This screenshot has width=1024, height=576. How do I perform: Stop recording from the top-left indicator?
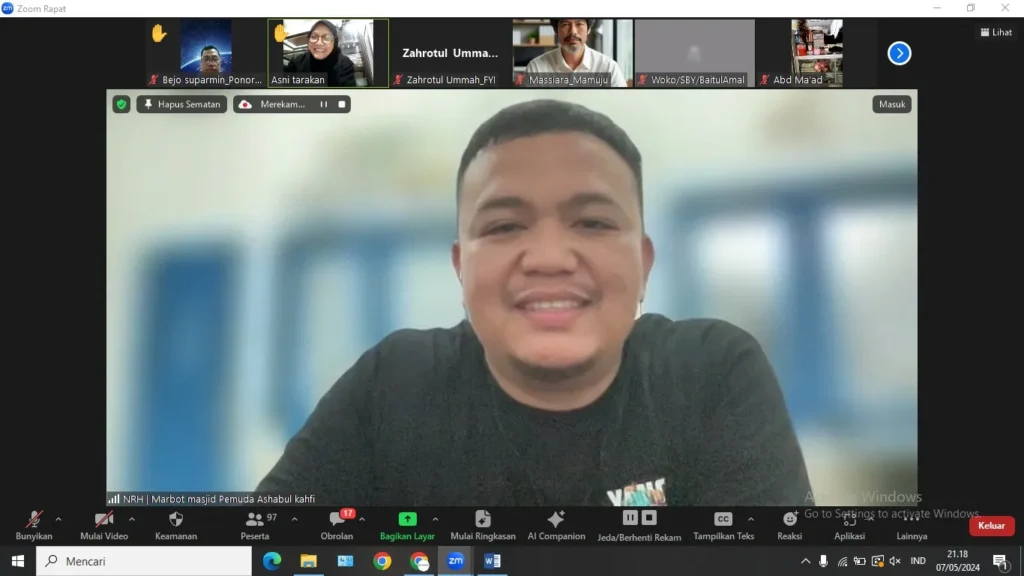coord(342,104)
